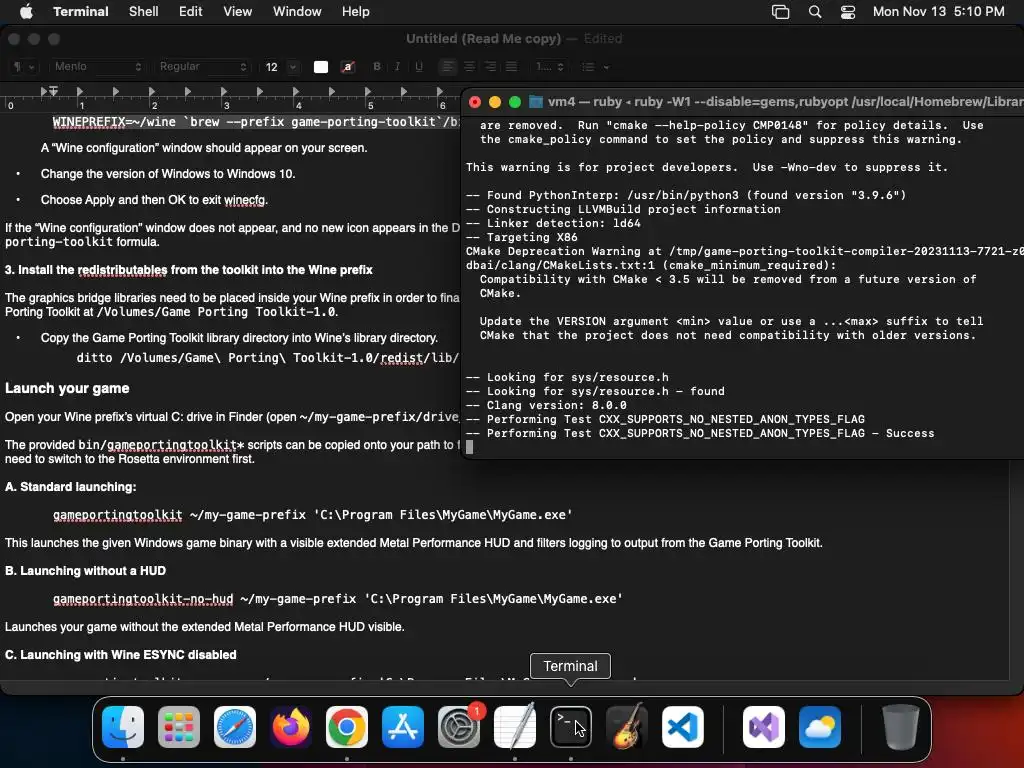Image resolution: width=1024 pixels, height=768 pixels.
Task: Launch Safari from the Dock
Action: (x=234, y=726)
